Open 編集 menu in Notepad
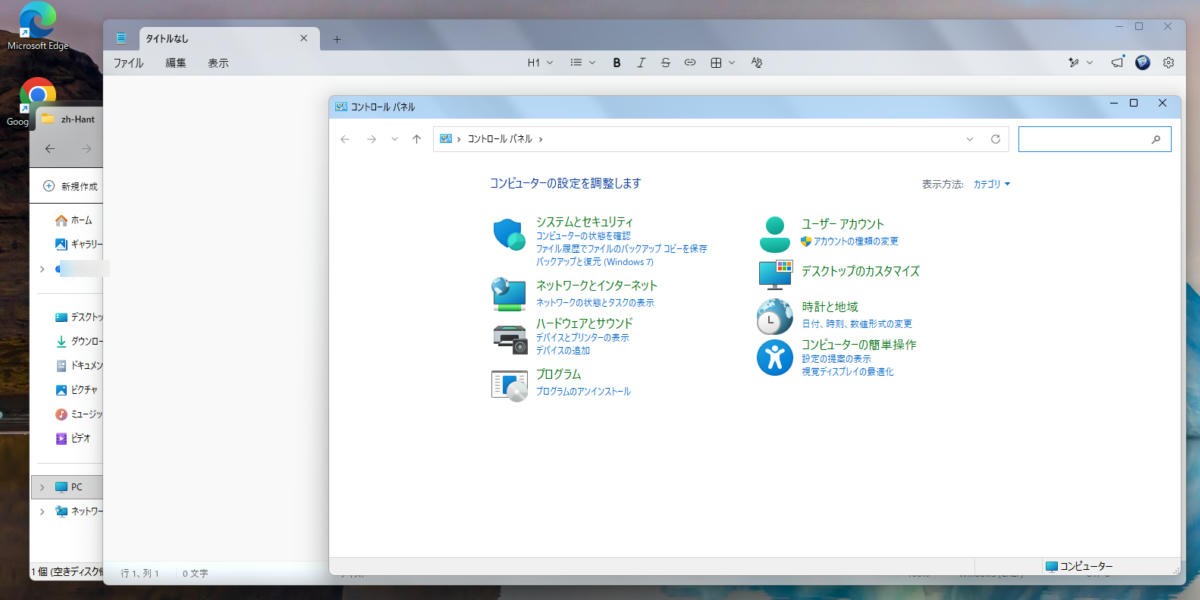This screenshot has width=1200, height=600. point(176,63)
